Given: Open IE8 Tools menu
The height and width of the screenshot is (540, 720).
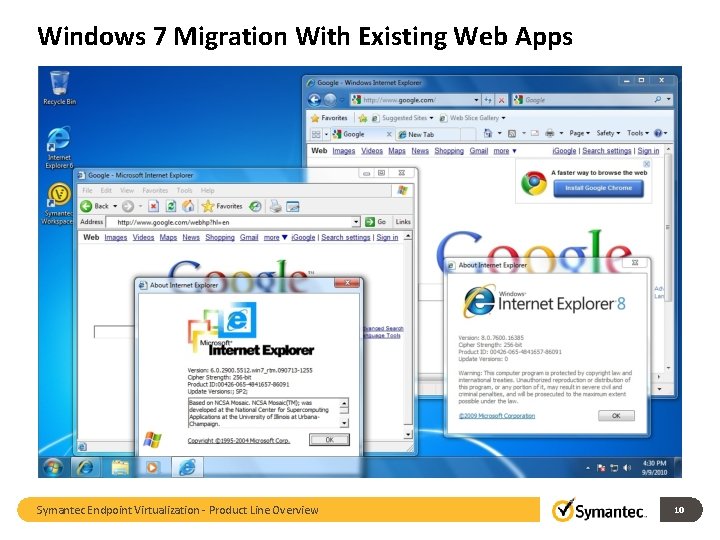Looking at the screenshot, I should (x=637, y=133).
